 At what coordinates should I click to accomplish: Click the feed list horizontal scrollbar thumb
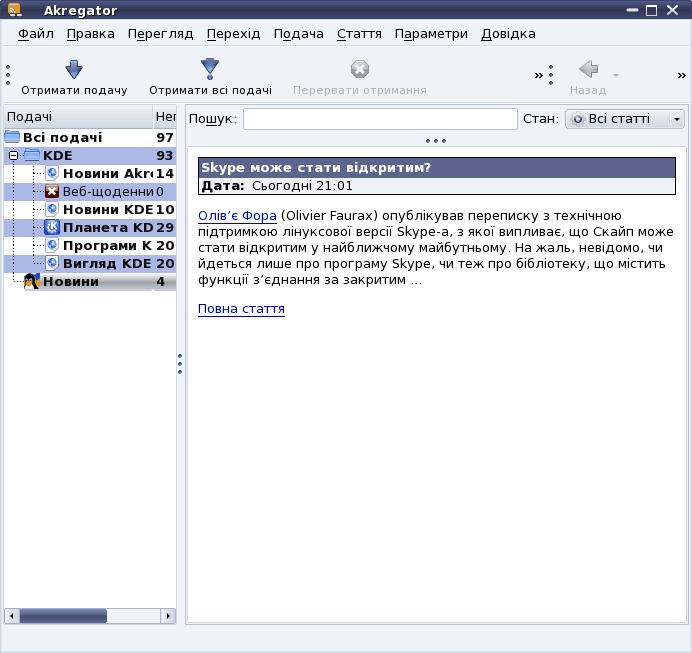(x=65, y=616)
